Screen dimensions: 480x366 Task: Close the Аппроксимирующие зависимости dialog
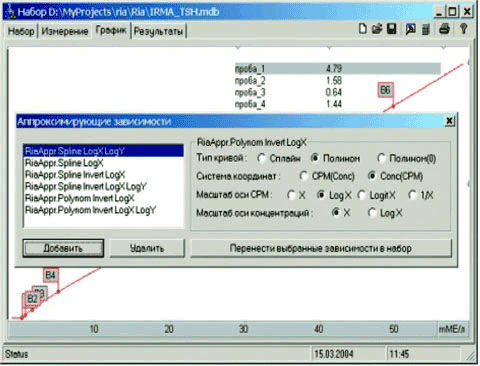(450, 121)
